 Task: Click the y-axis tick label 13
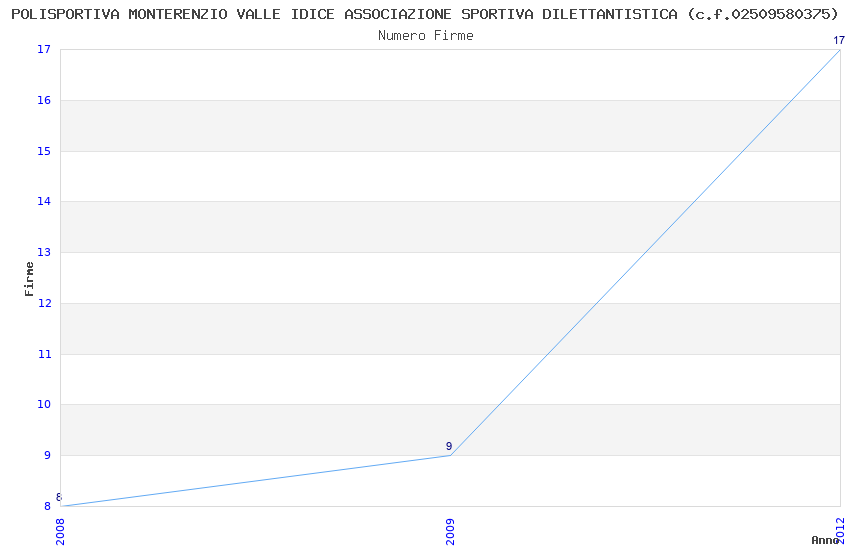44,253
